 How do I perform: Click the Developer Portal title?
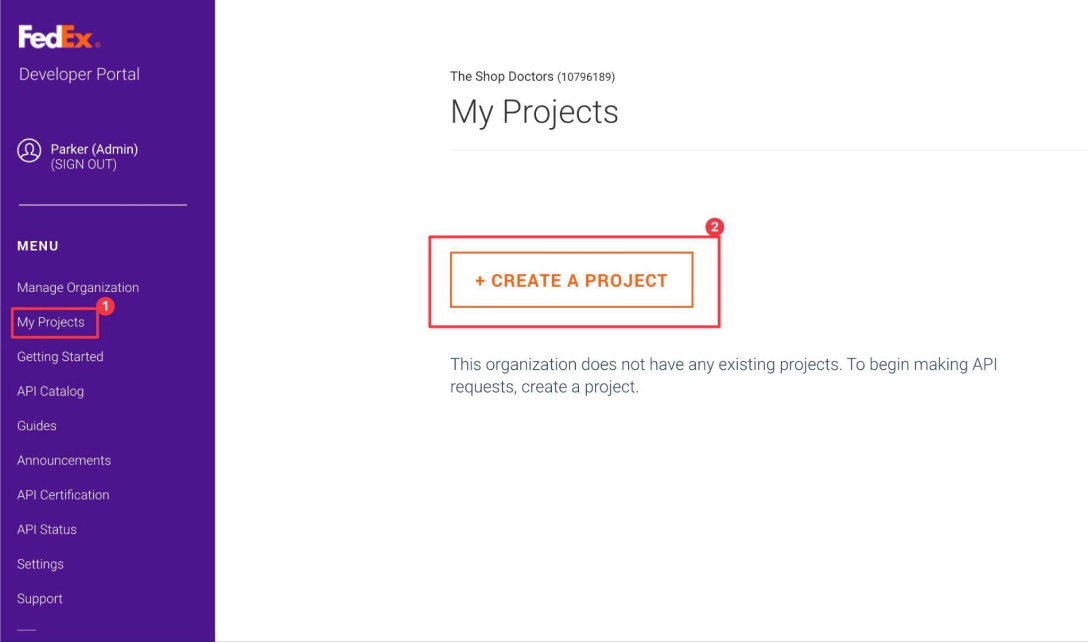79,74
